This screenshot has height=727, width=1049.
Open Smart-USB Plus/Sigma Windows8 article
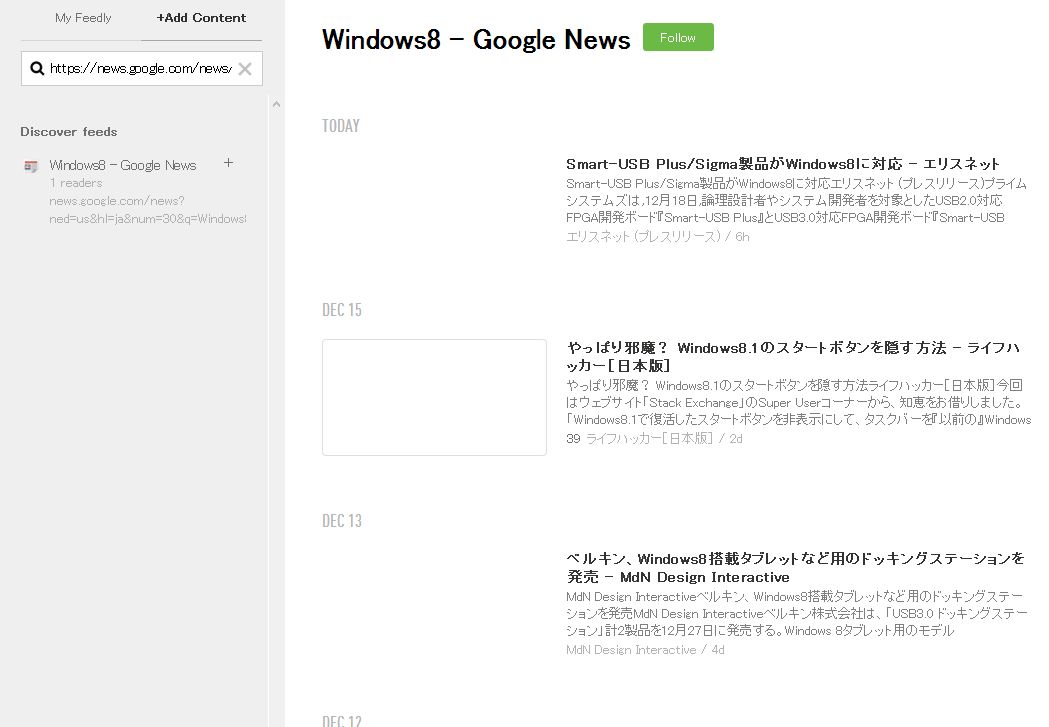782,164
